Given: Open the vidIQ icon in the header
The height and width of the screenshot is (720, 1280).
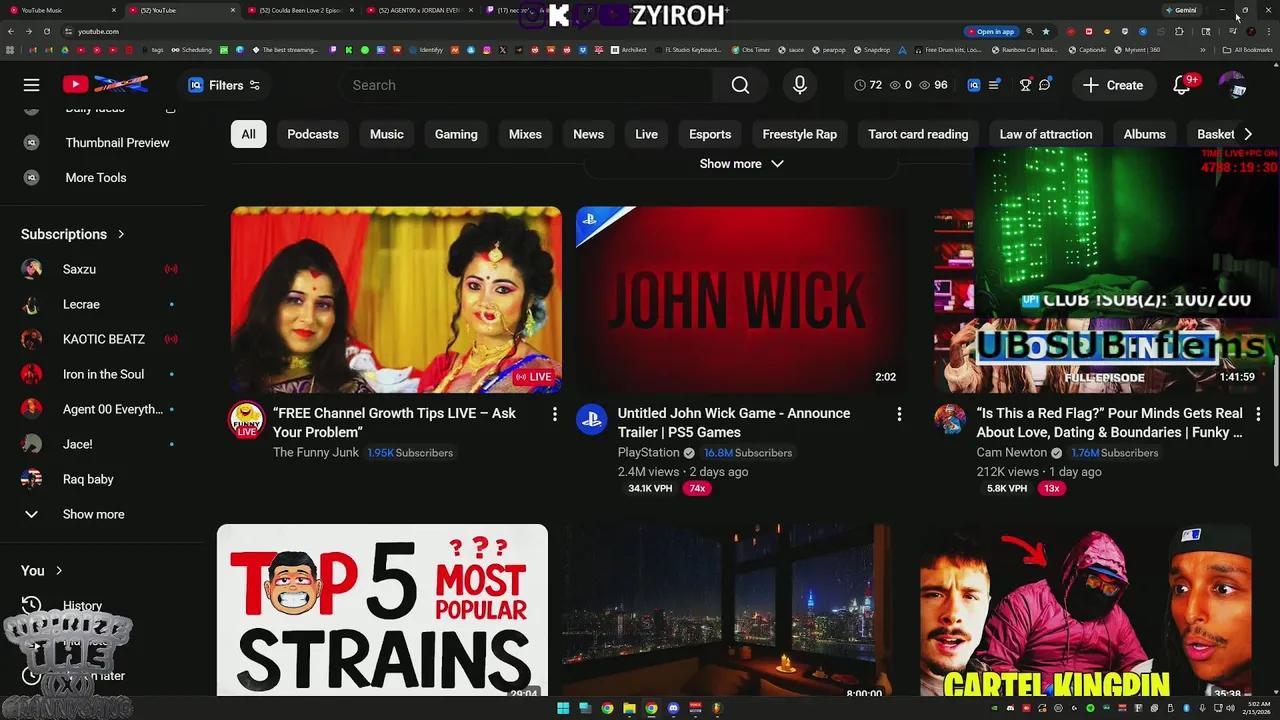Looking at the screenshot, I should [x=974, y=85].
